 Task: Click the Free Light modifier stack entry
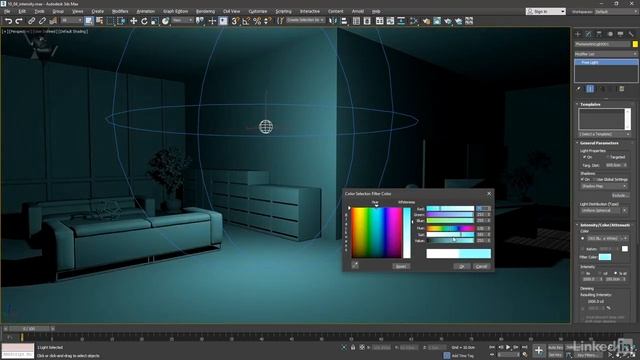[x=606, y=62]
